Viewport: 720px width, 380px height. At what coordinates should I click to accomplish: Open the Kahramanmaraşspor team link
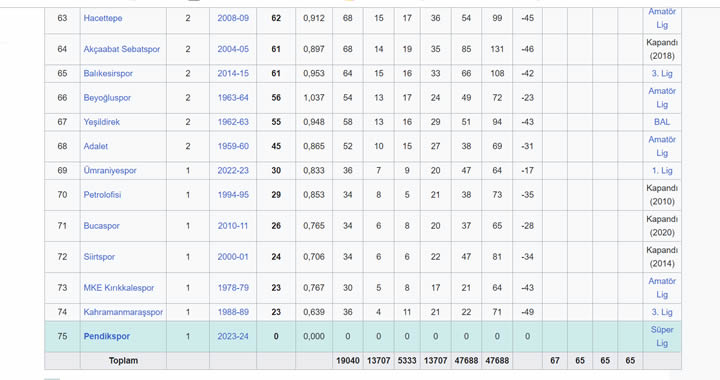click(123, 312)
